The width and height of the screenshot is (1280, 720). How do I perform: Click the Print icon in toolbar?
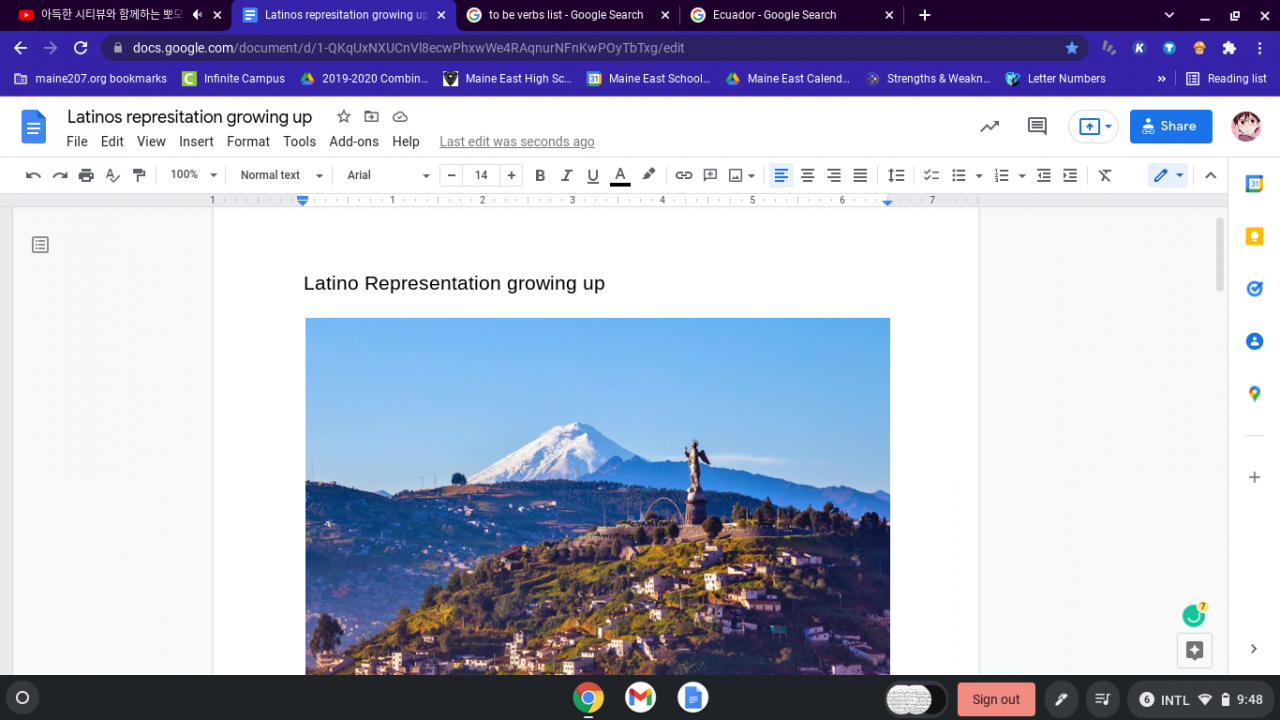[86, 175]
